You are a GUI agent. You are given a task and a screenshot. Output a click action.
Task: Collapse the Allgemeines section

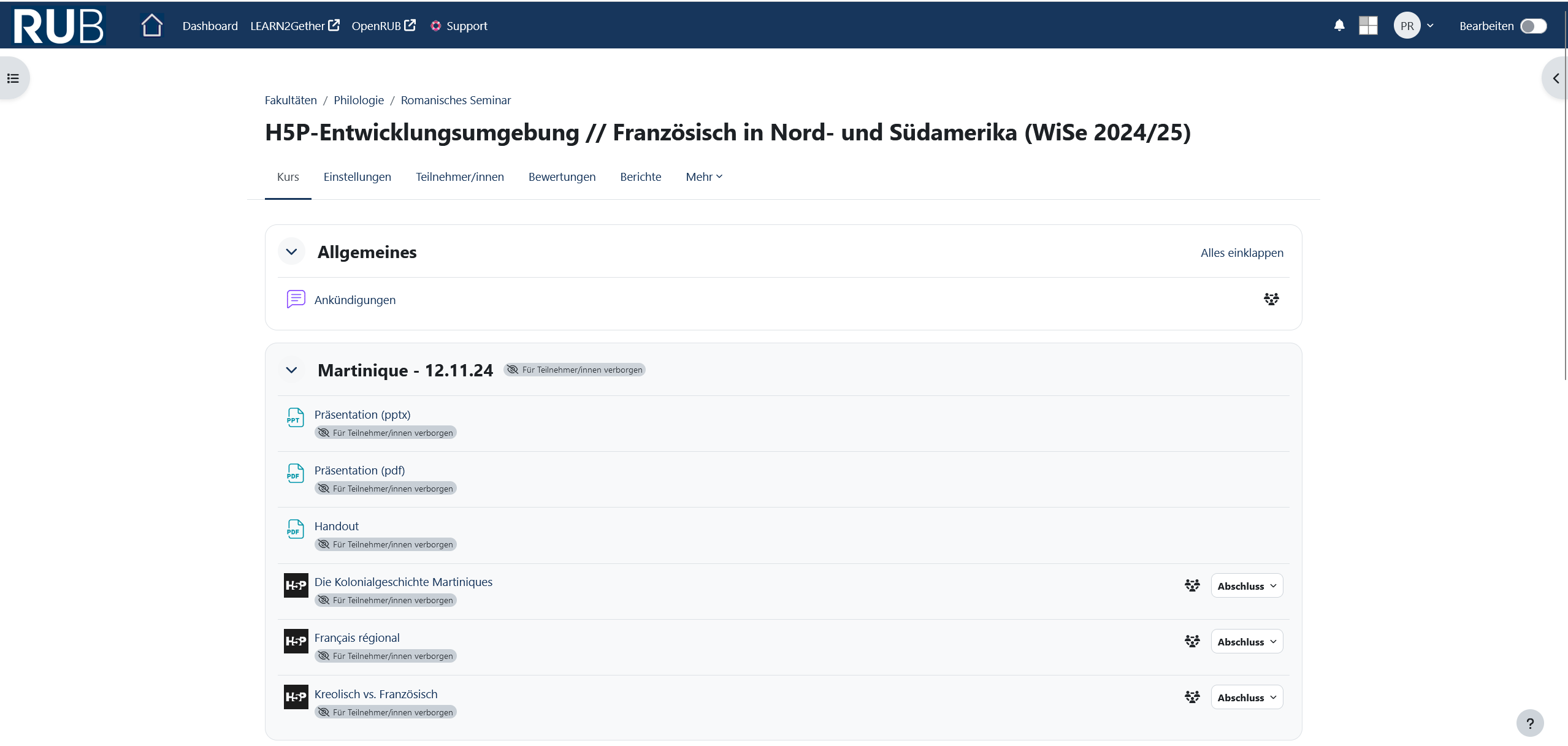click(x=291, y=252)
